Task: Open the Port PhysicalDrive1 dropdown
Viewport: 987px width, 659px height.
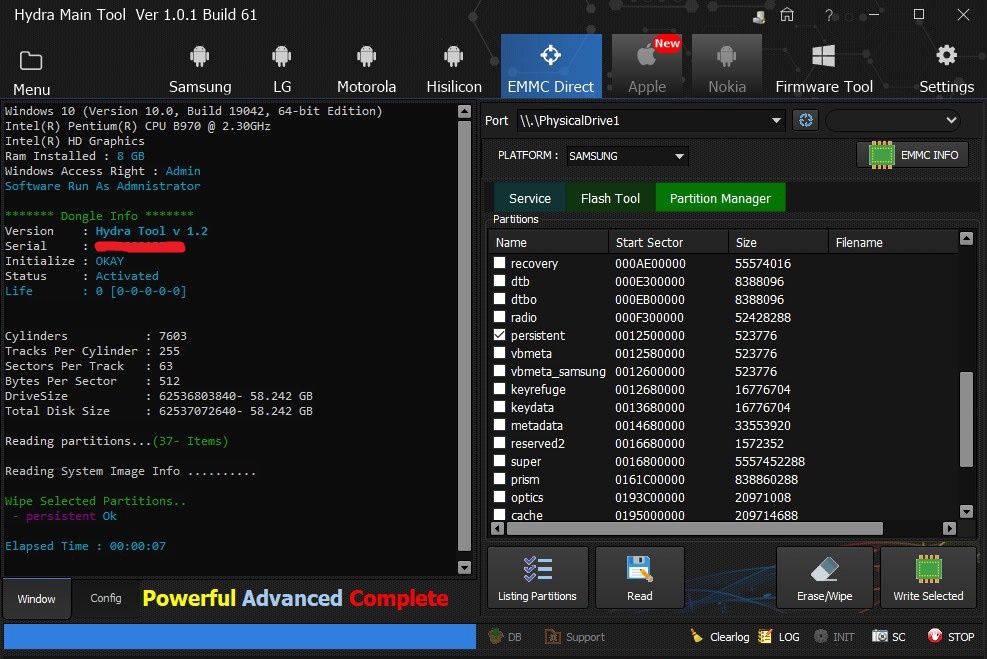Action: tap(651, 120)
